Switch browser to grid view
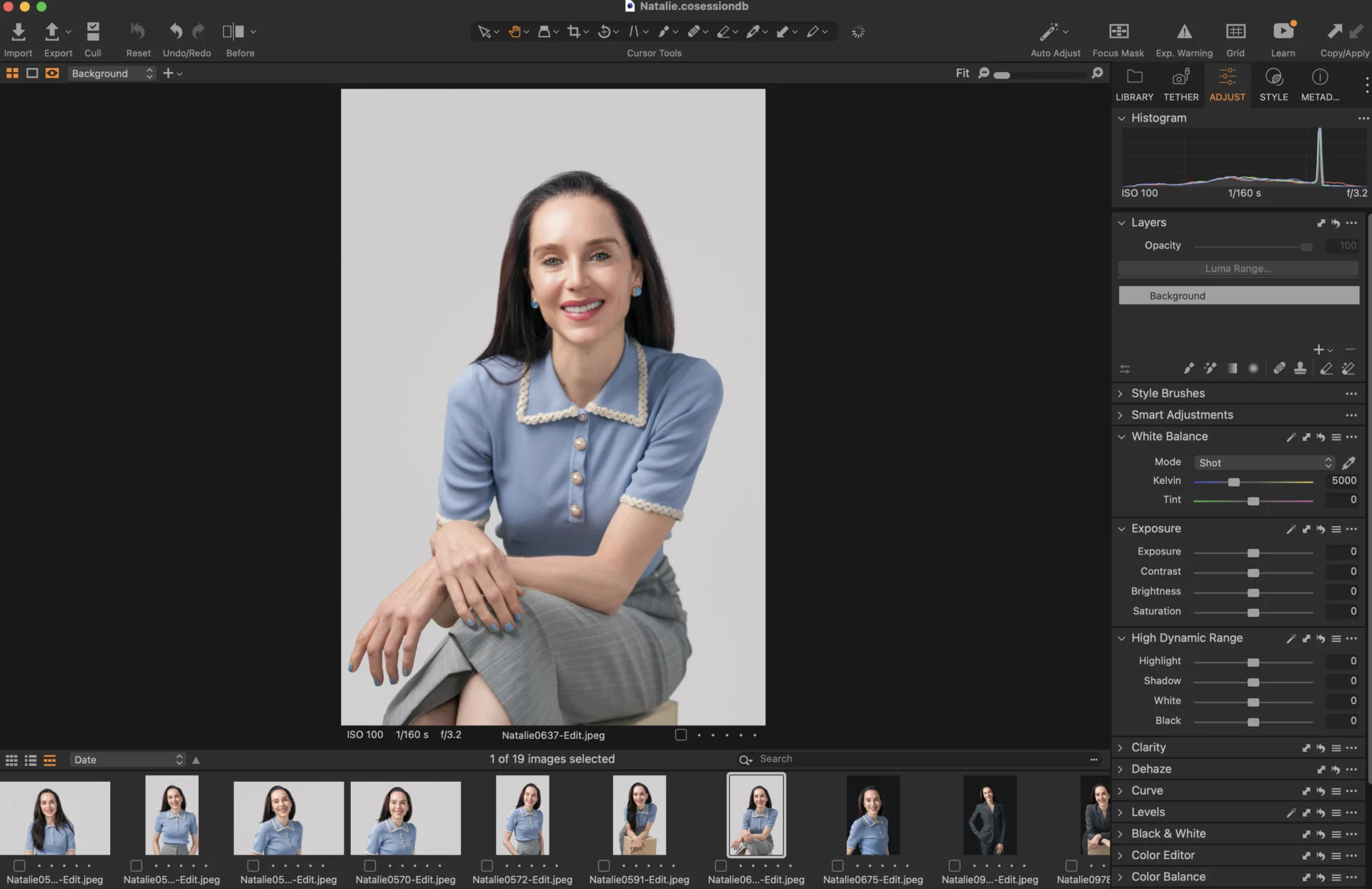 pyautogui.click(x=11, y=760)
